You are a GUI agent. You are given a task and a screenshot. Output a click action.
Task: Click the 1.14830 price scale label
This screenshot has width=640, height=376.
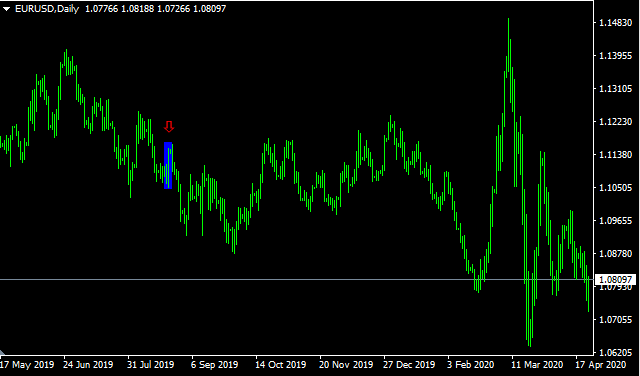[x=615, y=23]
